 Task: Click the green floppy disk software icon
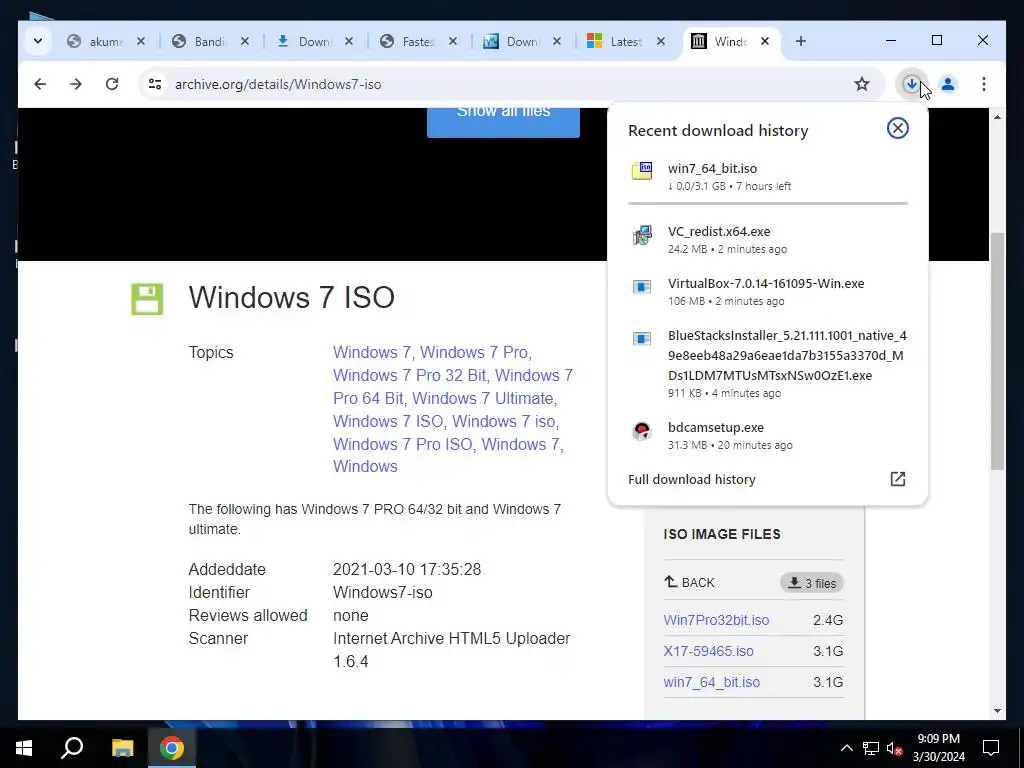(147, 299)
